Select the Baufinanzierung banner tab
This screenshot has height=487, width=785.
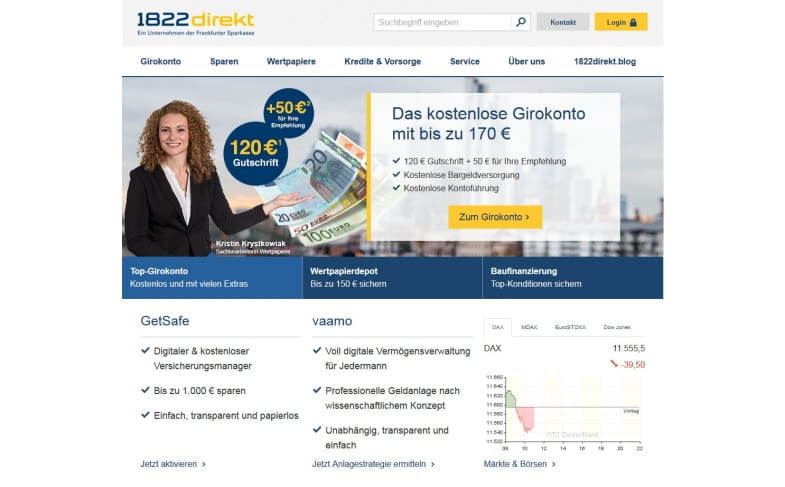pyautogui.click(x=573, y=278)
